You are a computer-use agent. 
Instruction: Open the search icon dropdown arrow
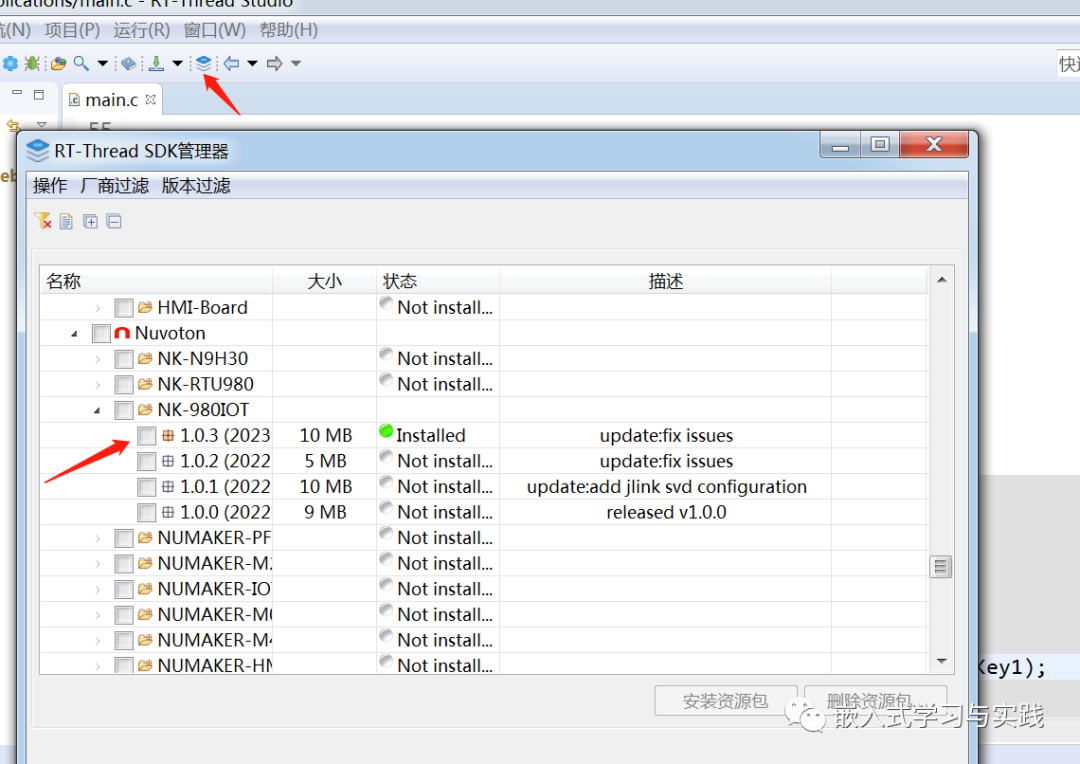coord(103,63)
